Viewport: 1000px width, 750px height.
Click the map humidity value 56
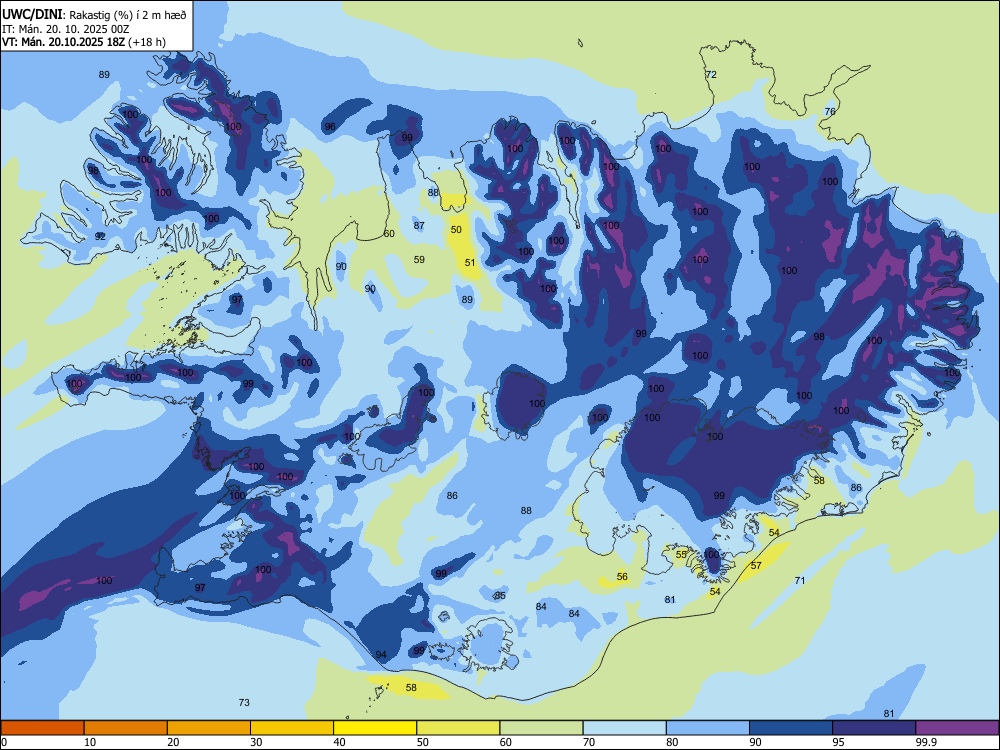[x=622, y=577]
